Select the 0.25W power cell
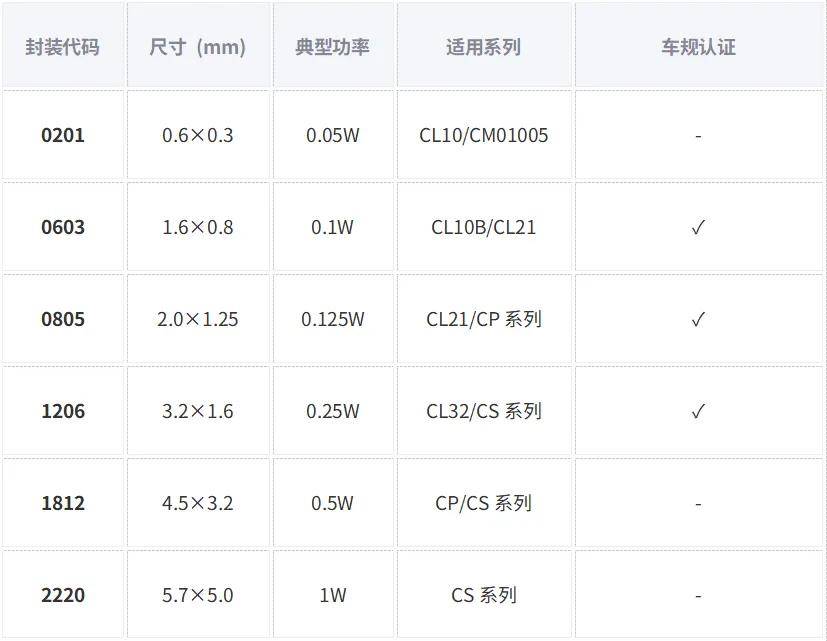The width and height of the screenshot is (827, 641). point(333,411)
